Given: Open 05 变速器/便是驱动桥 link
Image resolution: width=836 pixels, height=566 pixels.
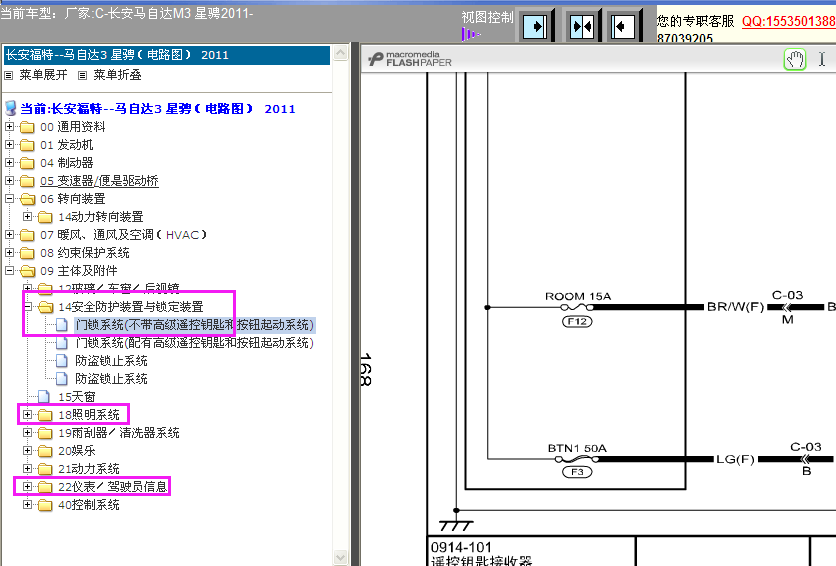Looking at the screenshot, I should click(99, 181).
